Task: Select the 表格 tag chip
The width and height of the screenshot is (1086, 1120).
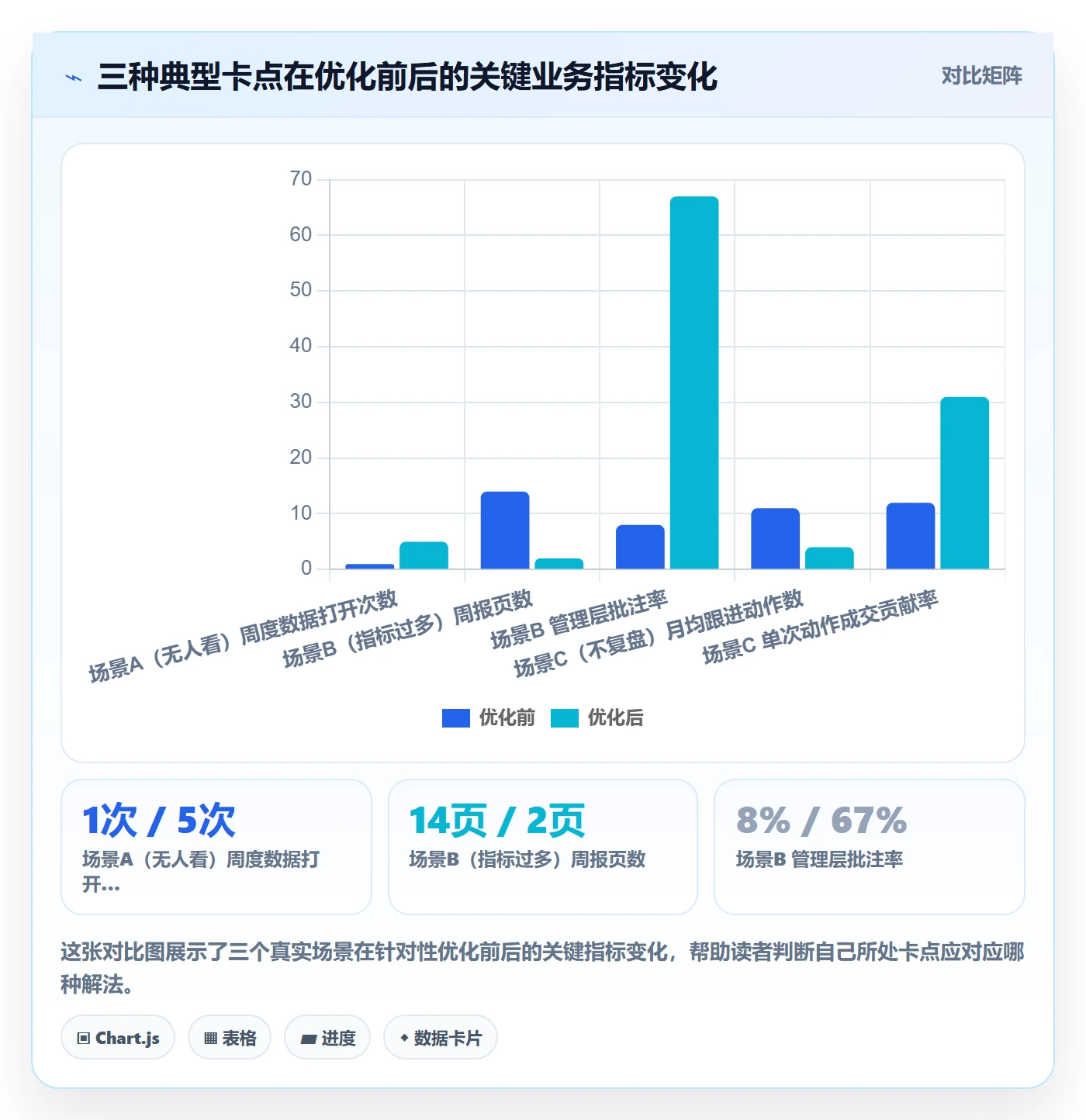Action: [230, 1038]
